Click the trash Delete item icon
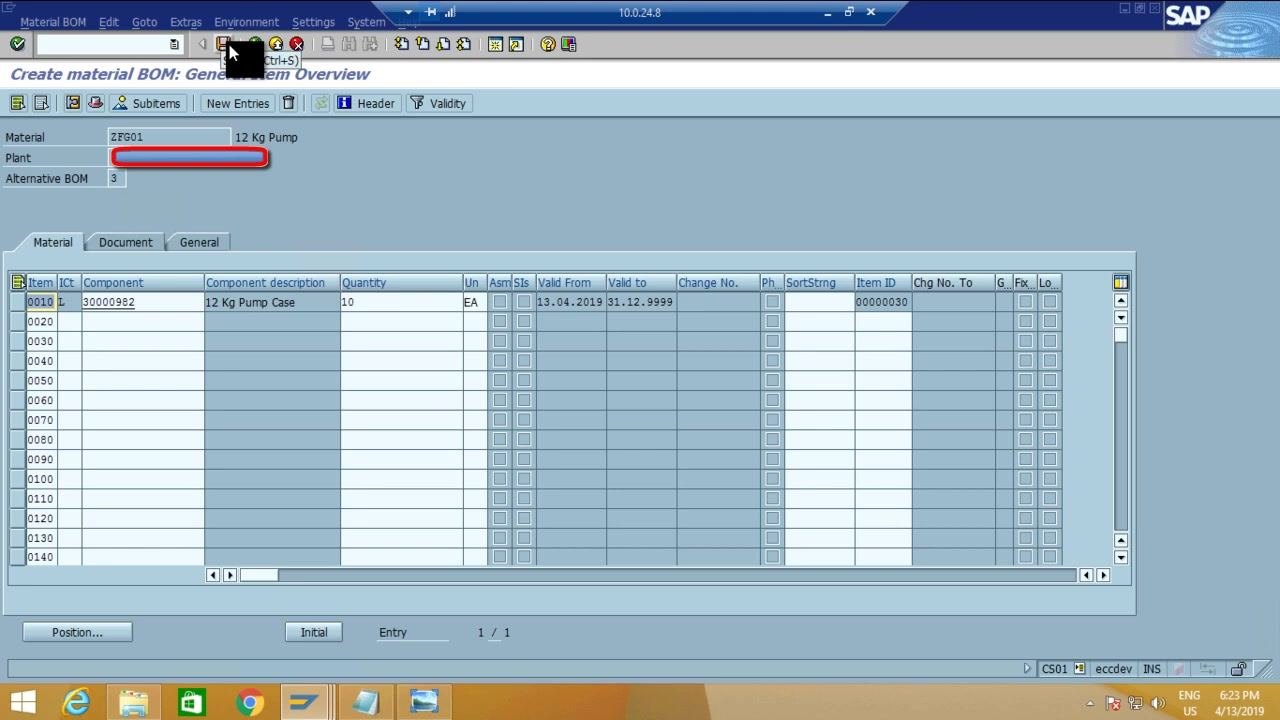1280x720 pixels. point(289,103)
